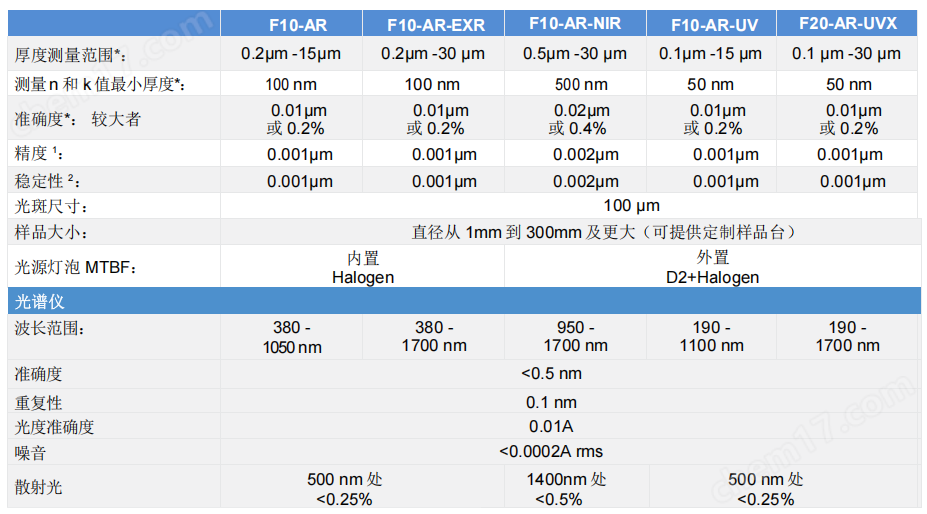Click the F10-AR-NIR column header
The width and height of the screenshot is (927, 514).
pyautogui.click(x=574, y=24)
